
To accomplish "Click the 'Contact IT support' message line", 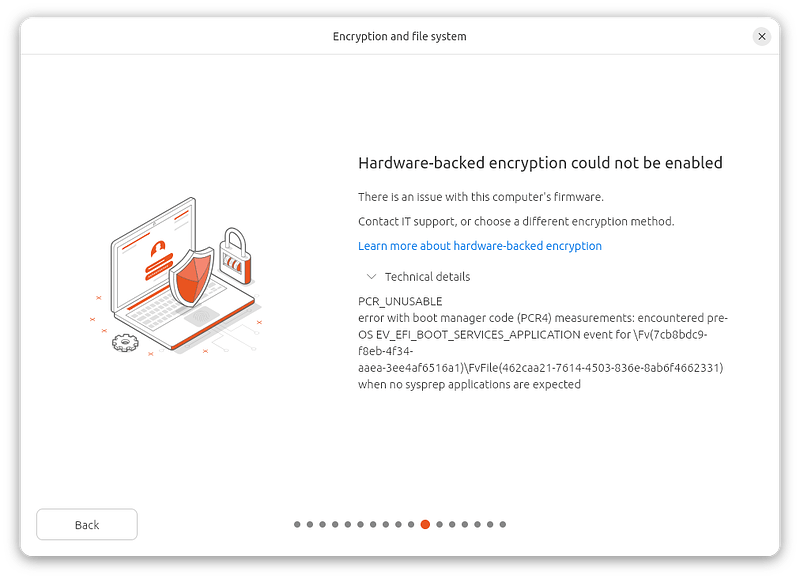I will pos(516,221).
